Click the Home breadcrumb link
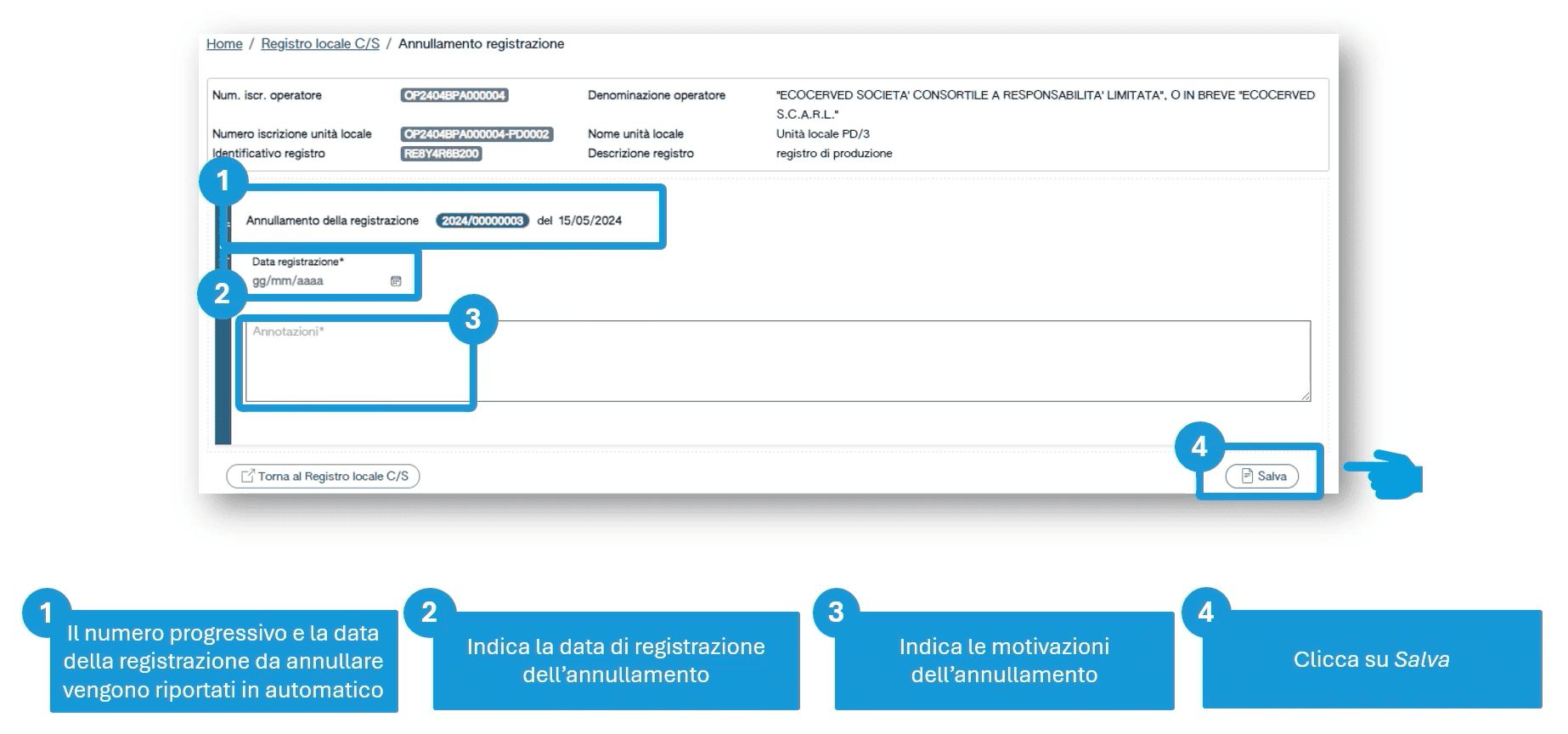This screenshot has width=1568, height=734. point(224,44)
